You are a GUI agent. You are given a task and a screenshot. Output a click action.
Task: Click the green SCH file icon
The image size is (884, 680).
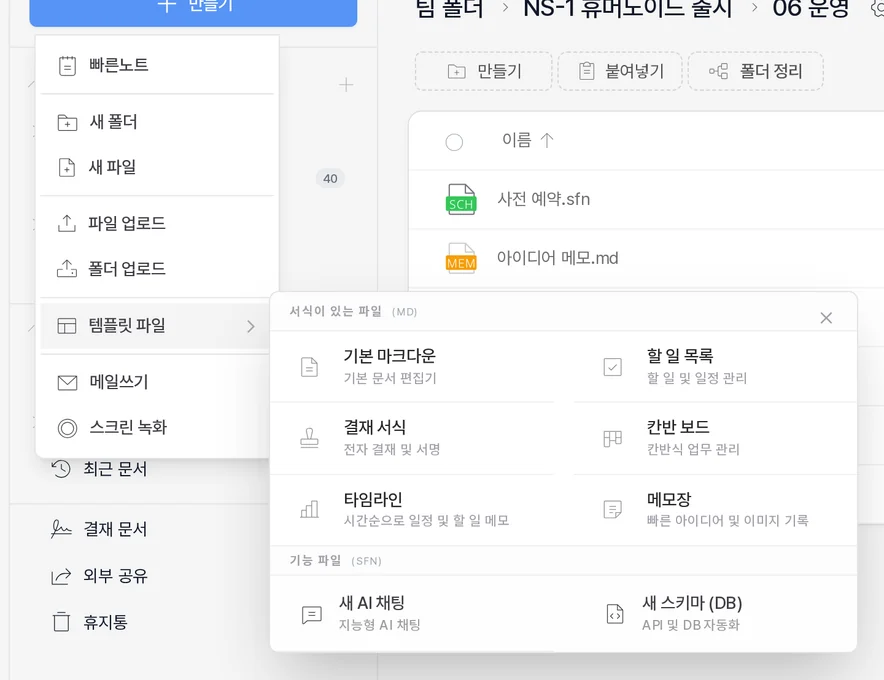point(461,199)
